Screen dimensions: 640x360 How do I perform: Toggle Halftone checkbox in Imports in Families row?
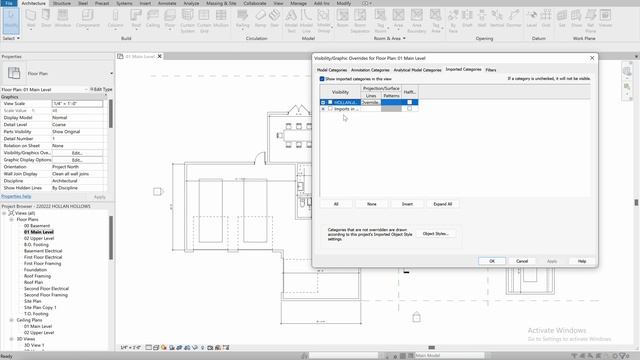coord(409,109)
